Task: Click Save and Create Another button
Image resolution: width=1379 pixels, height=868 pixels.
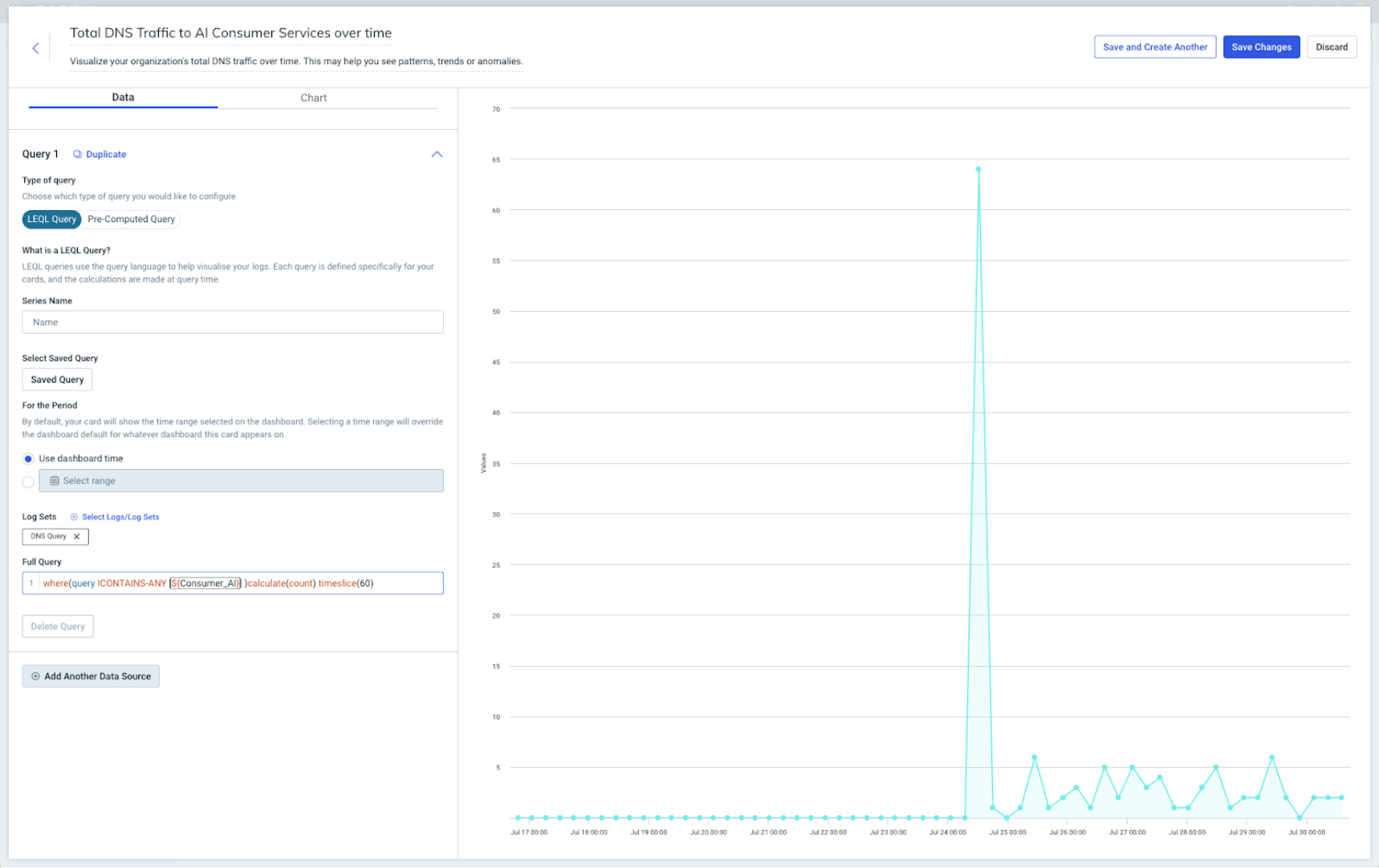Action: tap(1154, 47)
